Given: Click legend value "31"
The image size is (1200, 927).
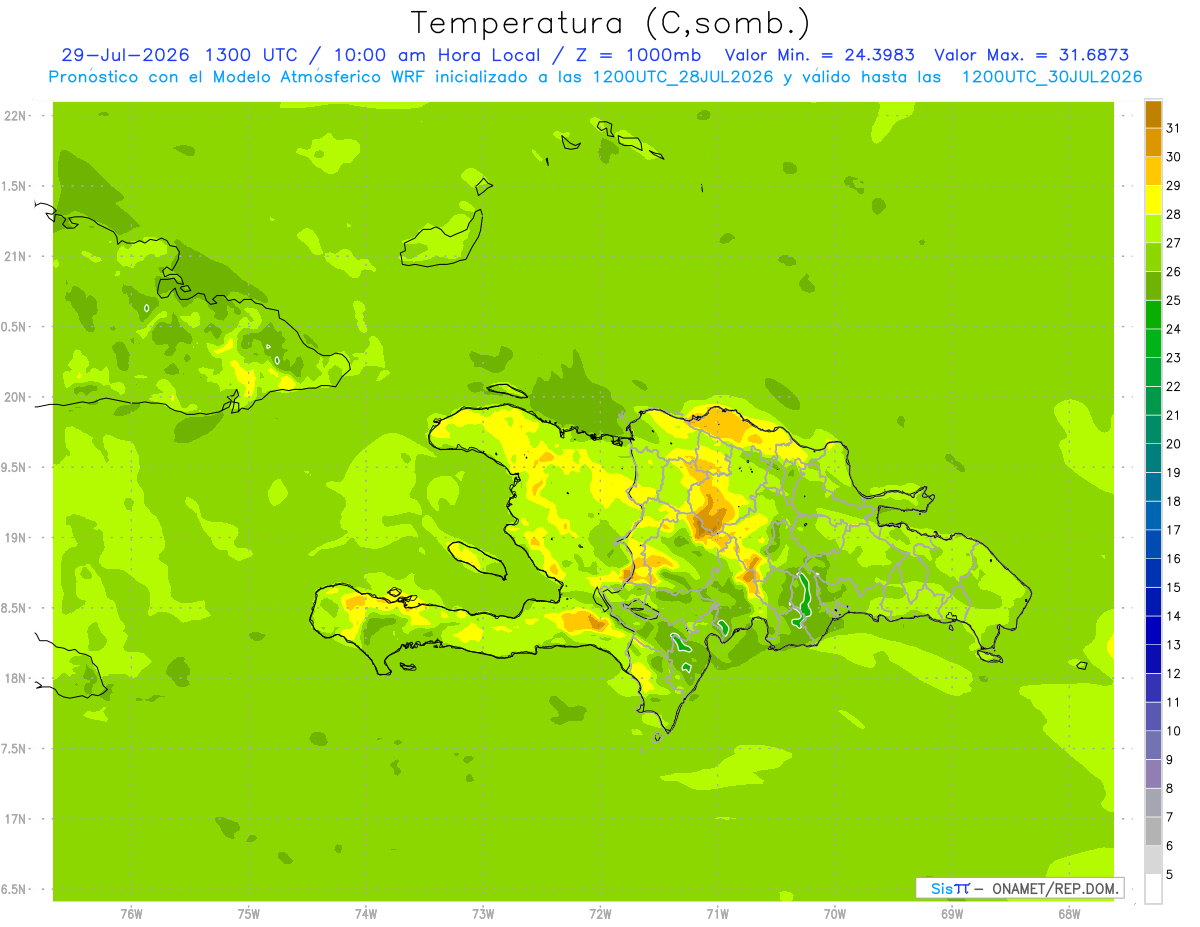Looking at the screenshot, I should [1174, 127].
